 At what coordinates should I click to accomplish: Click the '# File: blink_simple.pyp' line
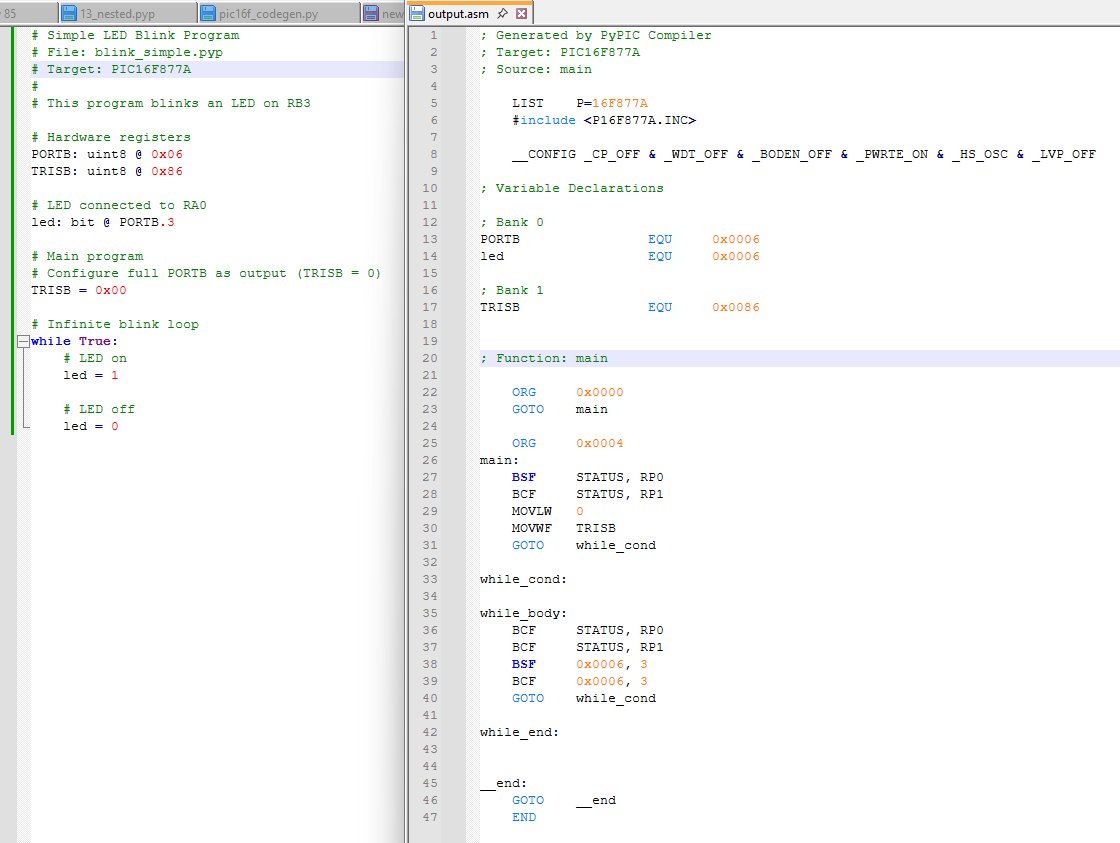(x=127, y=52)
